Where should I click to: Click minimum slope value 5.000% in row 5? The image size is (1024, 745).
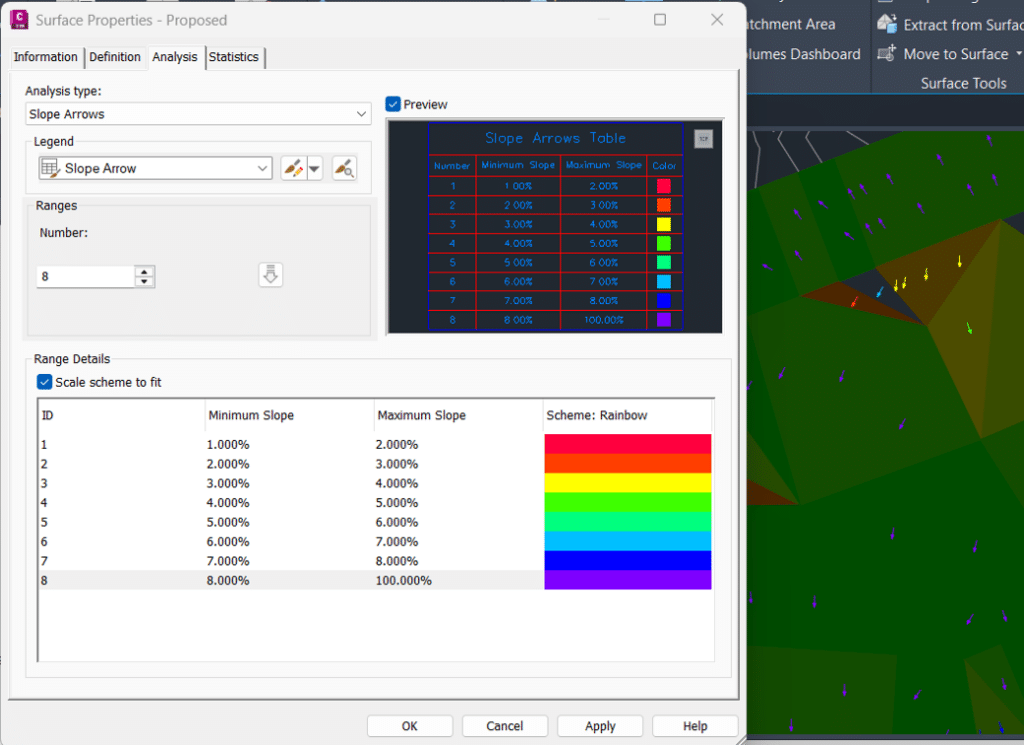pos(228,522)
